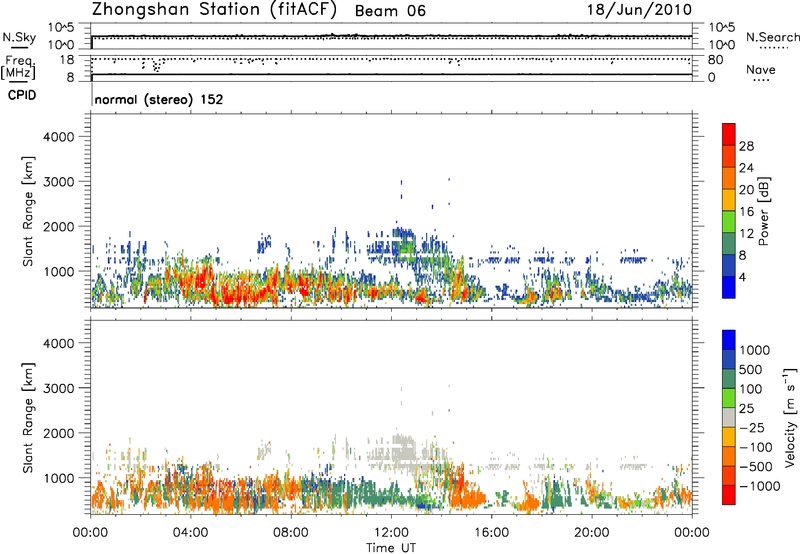Click the '12:00' time axis tick label

(x=391, y=533)
